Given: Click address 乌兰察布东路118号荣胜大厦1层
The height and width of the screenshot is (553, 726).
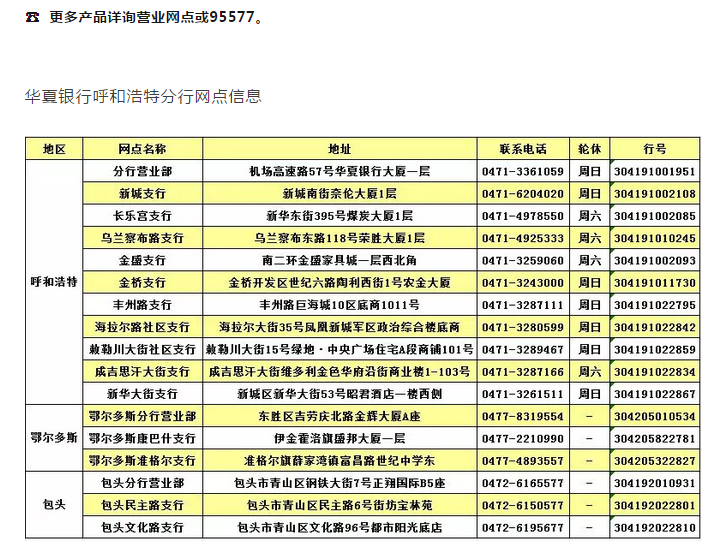Looking at the screenshot, I should [x=340, y=238].
